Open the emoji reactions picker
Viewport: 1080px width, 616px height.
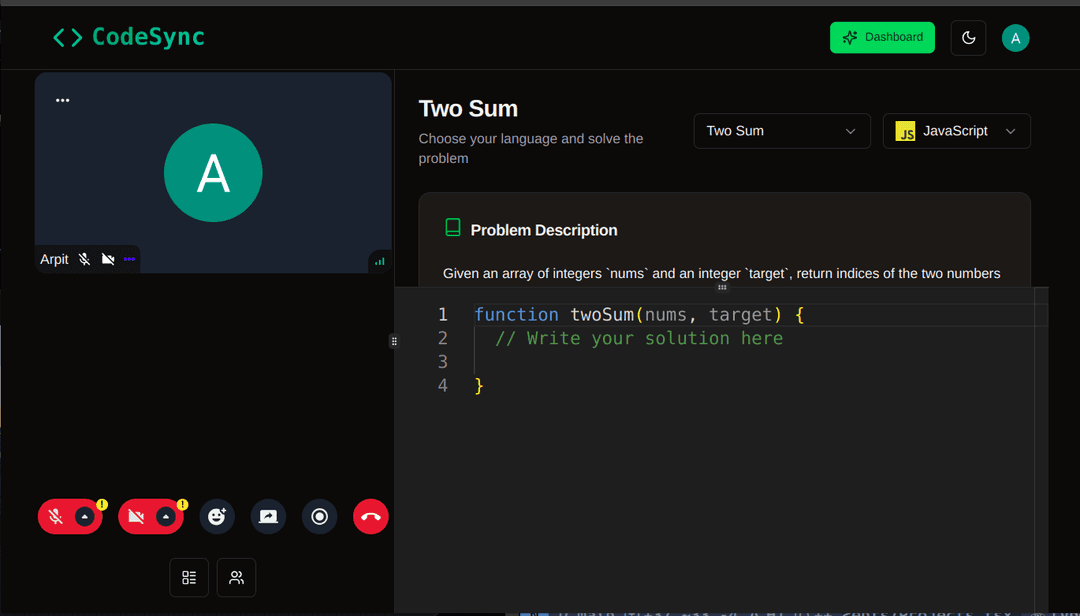pos(217,516)
